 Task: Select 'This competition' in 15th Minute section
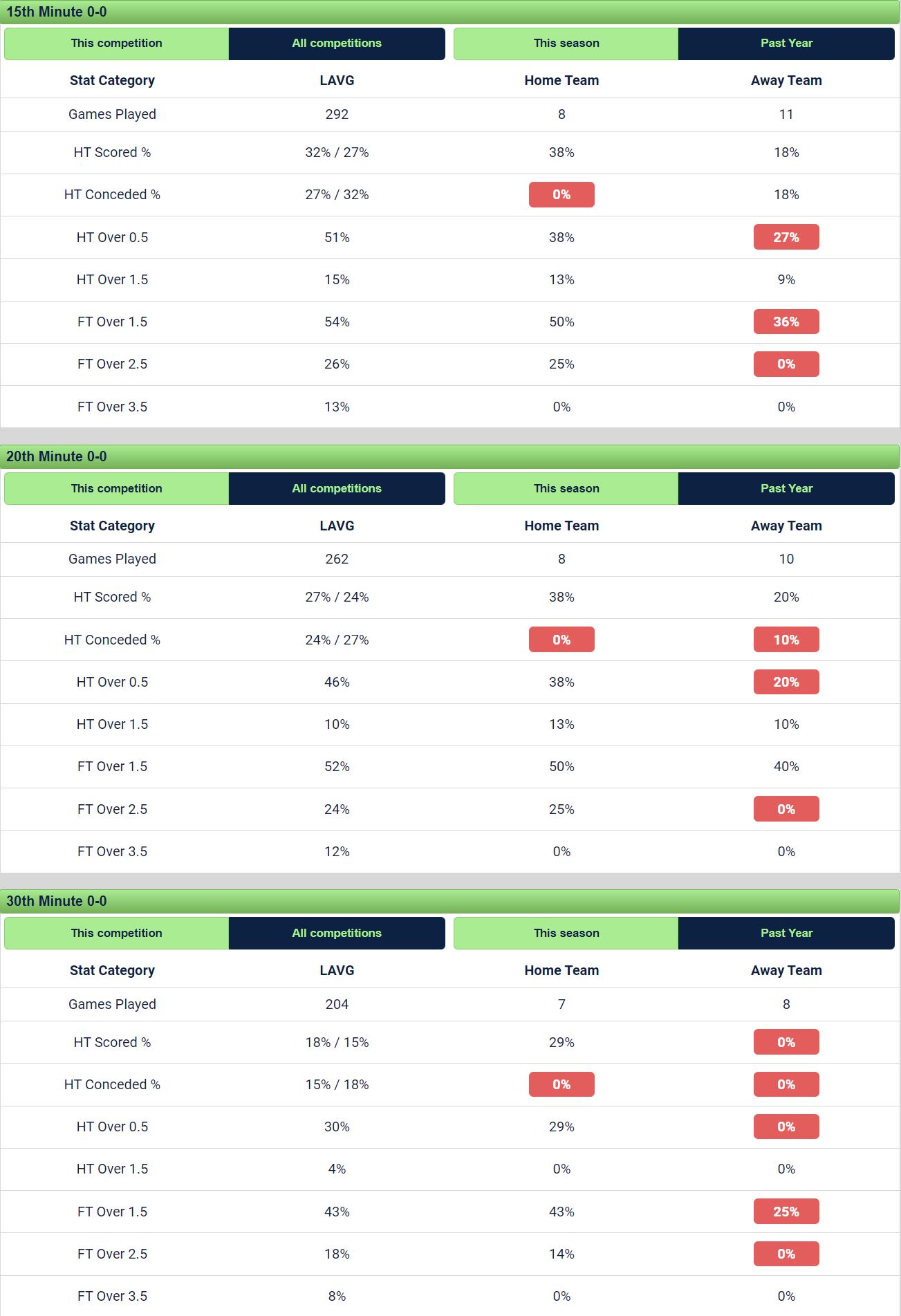pos(116,44)
